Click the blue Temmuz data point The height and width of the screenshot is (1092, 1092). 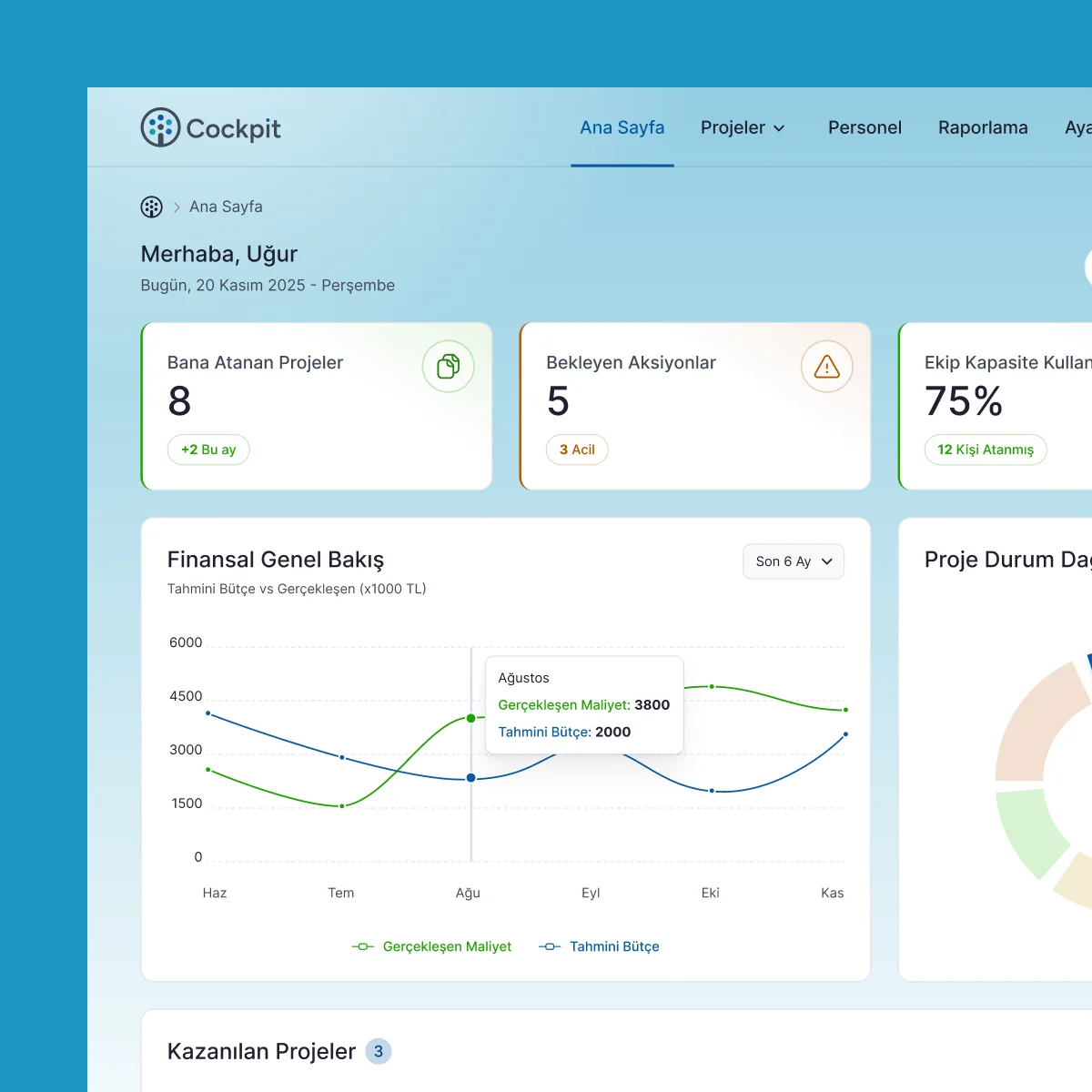[342, 757]
